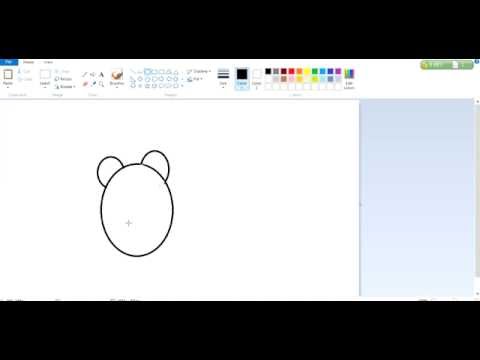Select the Fill with color bucket tool
480x360 pixels.
pyautogui.click(x=93, y=75)
